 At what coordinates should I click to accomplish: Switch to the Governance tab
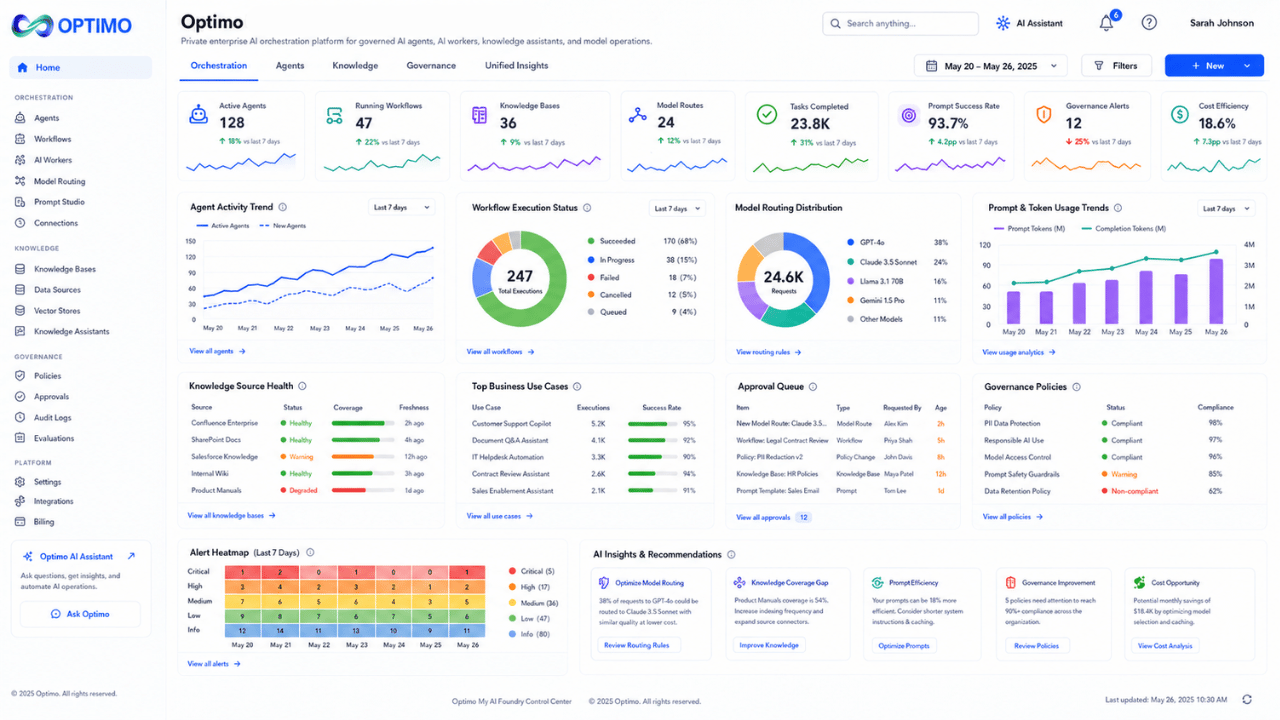(431, 66)
